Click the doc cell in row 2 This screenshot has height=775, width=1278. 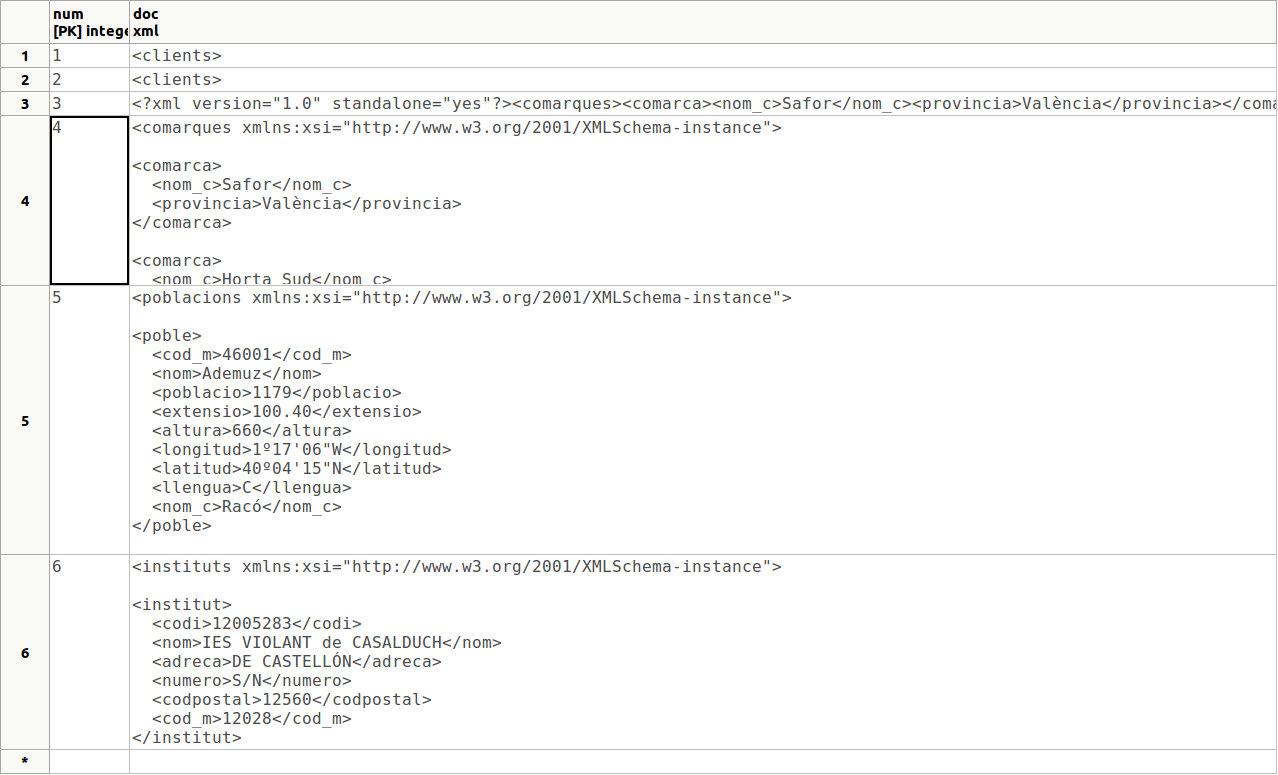(x=702, y=80)
